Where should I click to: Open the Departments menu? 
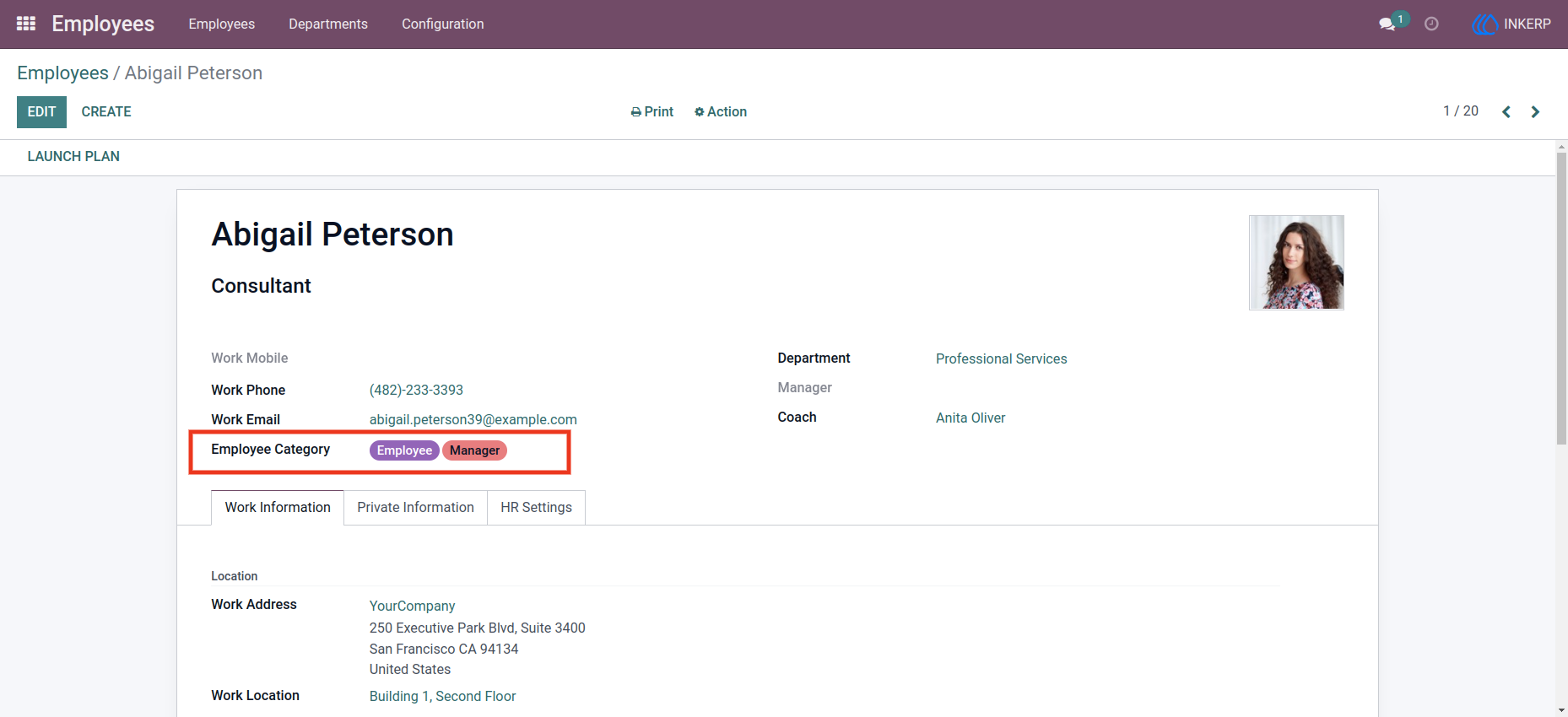tap(328, 24)
